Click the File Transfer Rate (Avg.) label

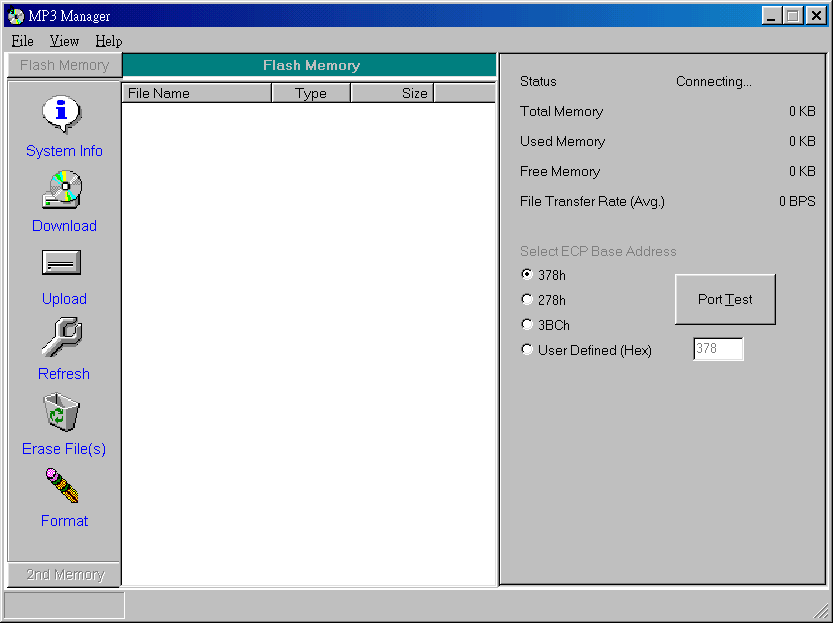[x=592, y=201]
